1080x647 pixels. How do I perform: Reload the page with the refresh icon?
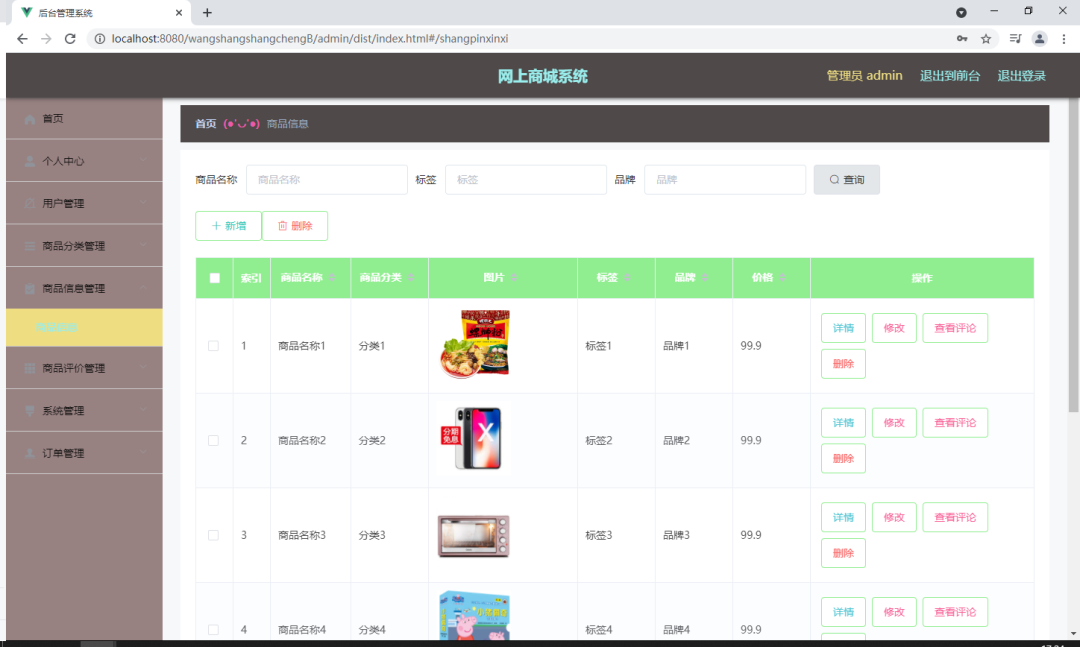tap(70, 39)
